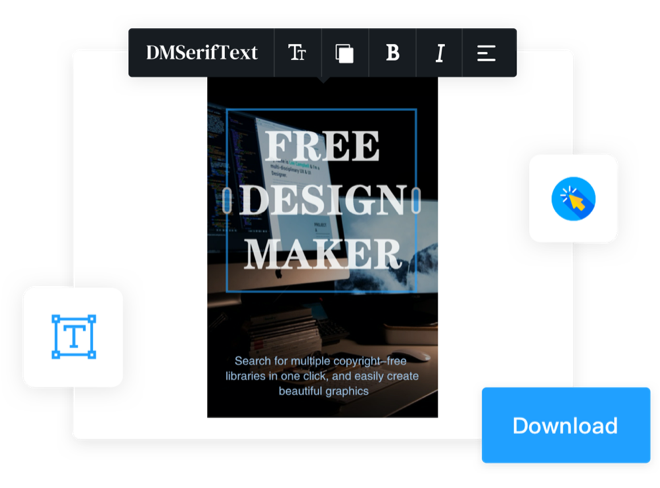Click the overlapping squares layer icon
660x488 pixels.
click(x=344, y=53)
